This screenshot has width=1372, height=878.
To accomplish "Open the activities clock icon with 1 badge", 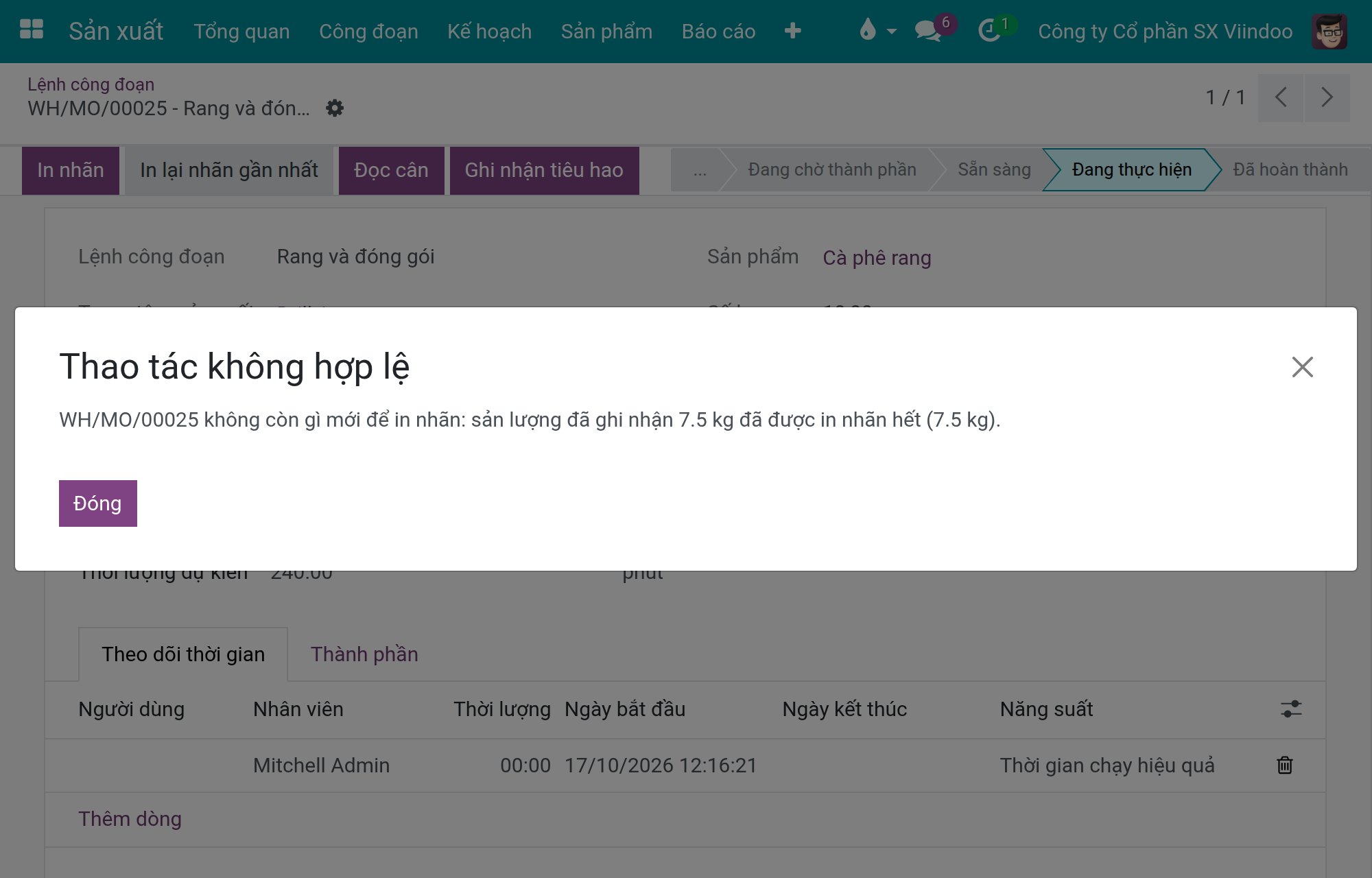I will 996,29.
